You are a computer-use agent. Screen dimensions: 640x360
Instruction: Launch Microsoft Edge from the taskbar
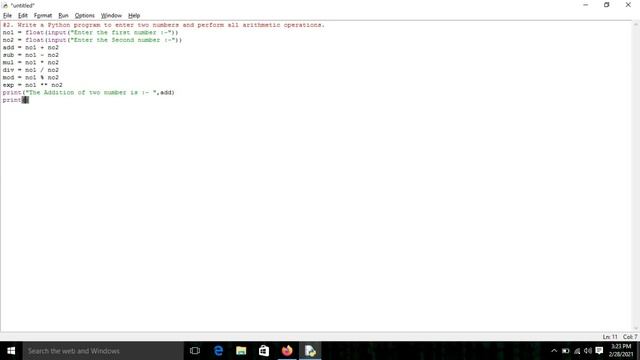coord(218,351)
